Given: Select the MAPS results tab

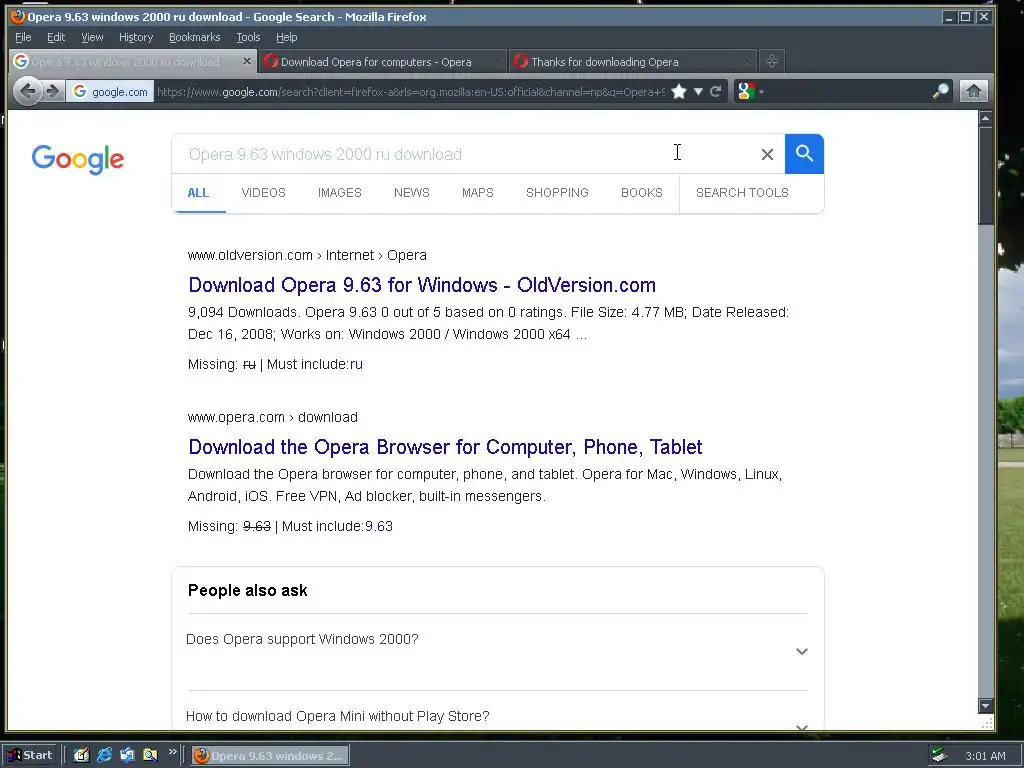Looking at the screenshot, I should coord(477,193).
